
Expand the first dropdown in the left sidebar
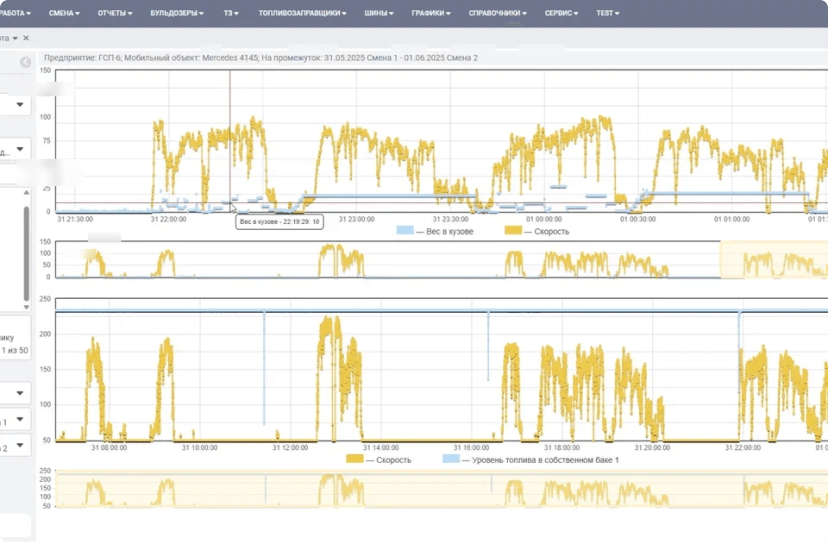click(20, 104)
